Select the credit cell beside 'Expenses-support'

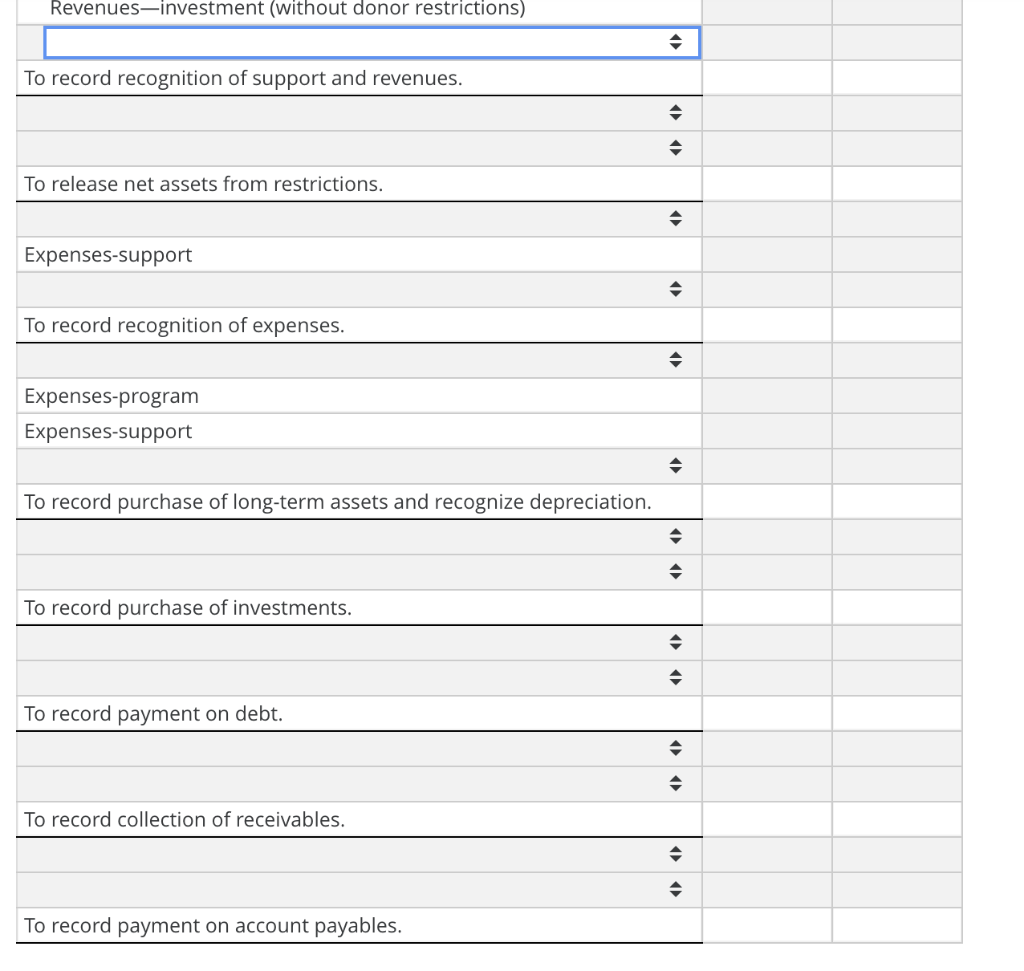897,254
